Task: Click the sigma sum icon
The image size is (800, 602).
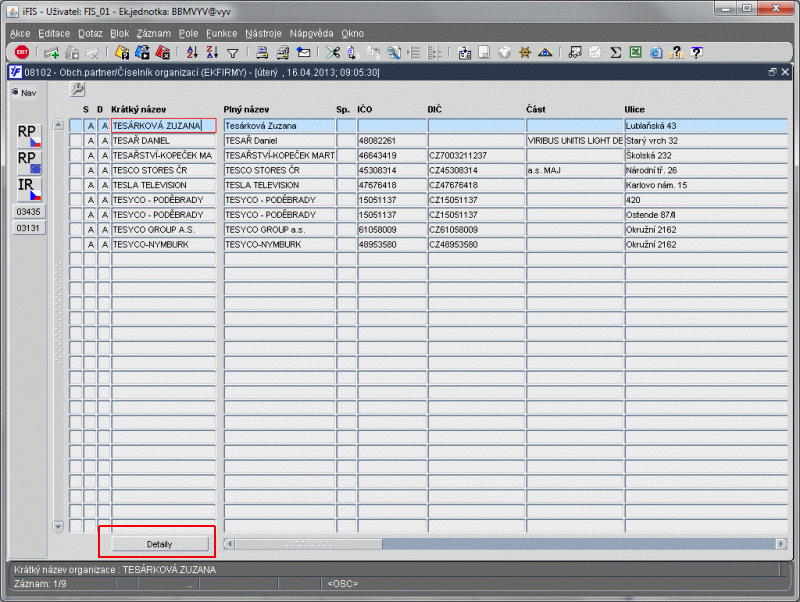Action: 616,53
